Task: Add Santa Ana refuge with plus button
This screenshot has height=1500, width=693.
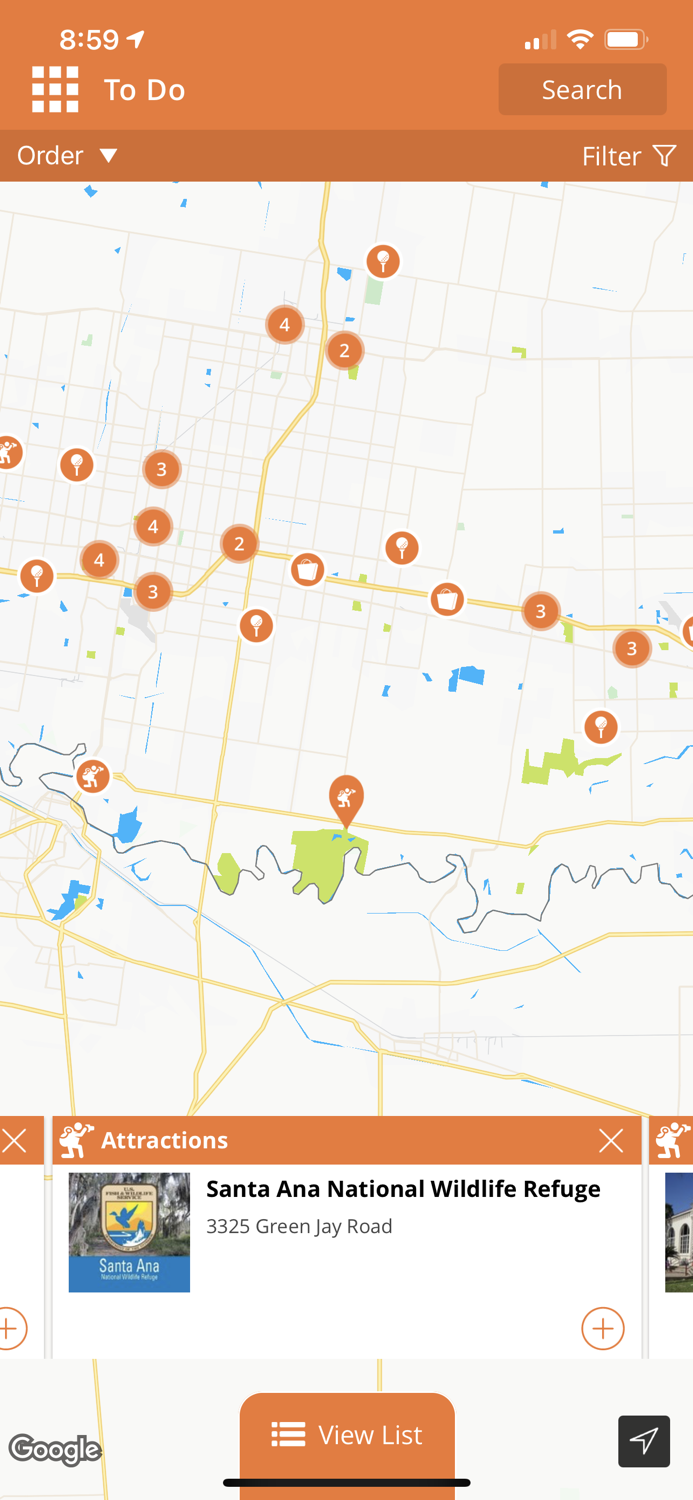Action: [x=603, y=1328]
